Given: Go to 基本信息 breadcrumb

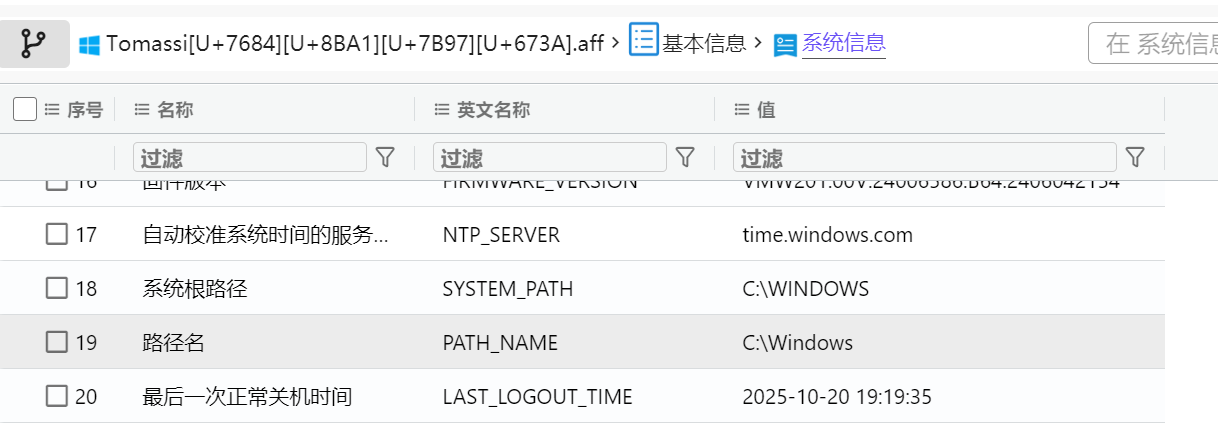Looking at the screenshot, I should click(704, 43).
